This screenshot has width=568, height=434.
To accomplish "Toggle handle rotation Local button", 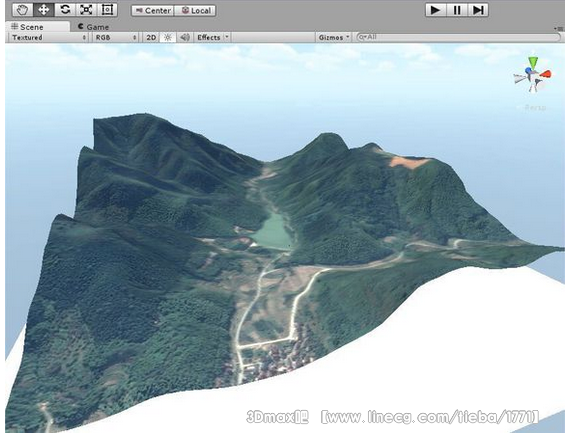I will coord(195,11).
